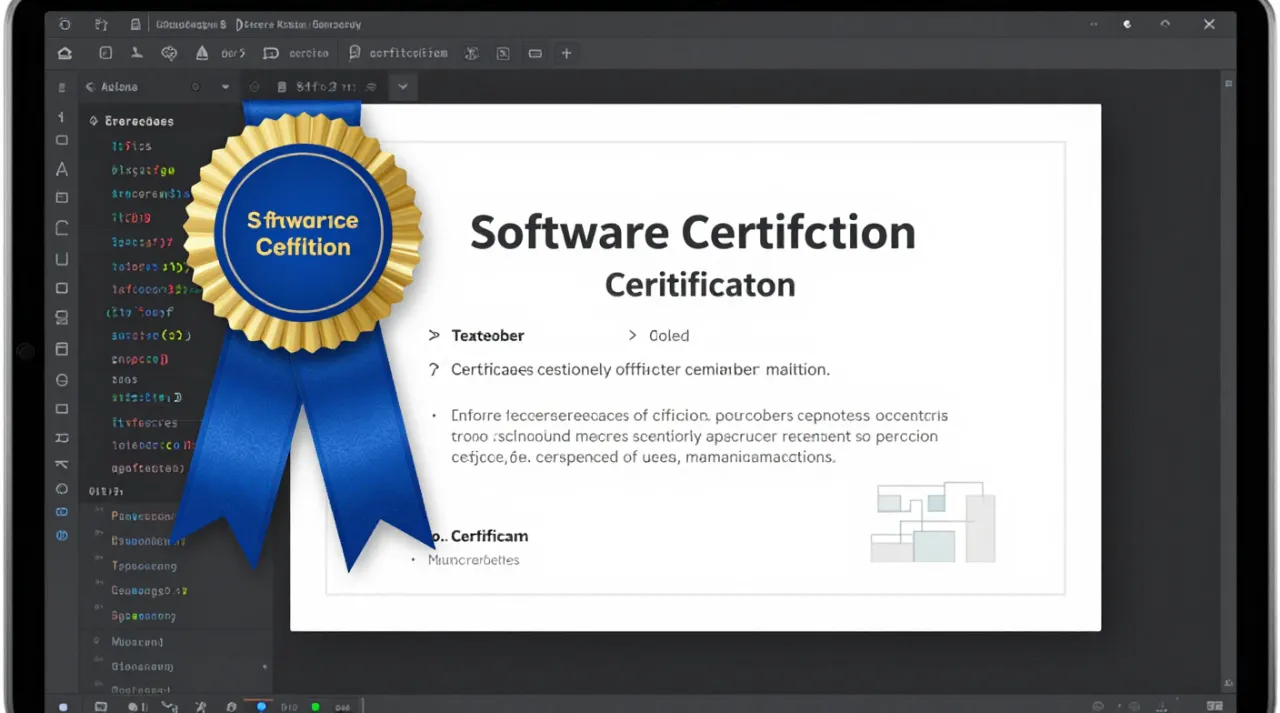Screen dimensions: 1280x713
Task: Click the person icon in the top toolbar
Action: click(x=137, y=53)
